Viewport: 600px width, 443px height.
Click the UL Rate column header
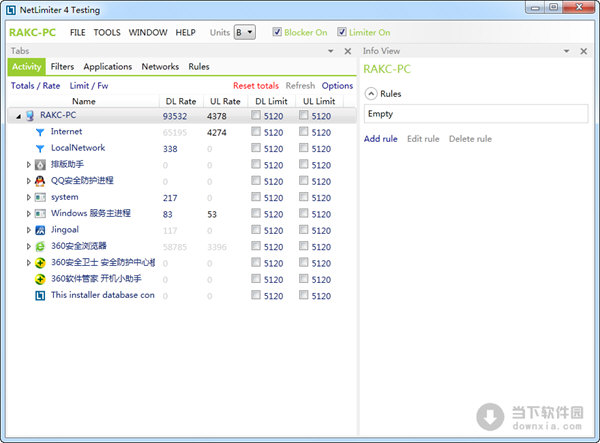pyautogui.click(x=225, y=101)
